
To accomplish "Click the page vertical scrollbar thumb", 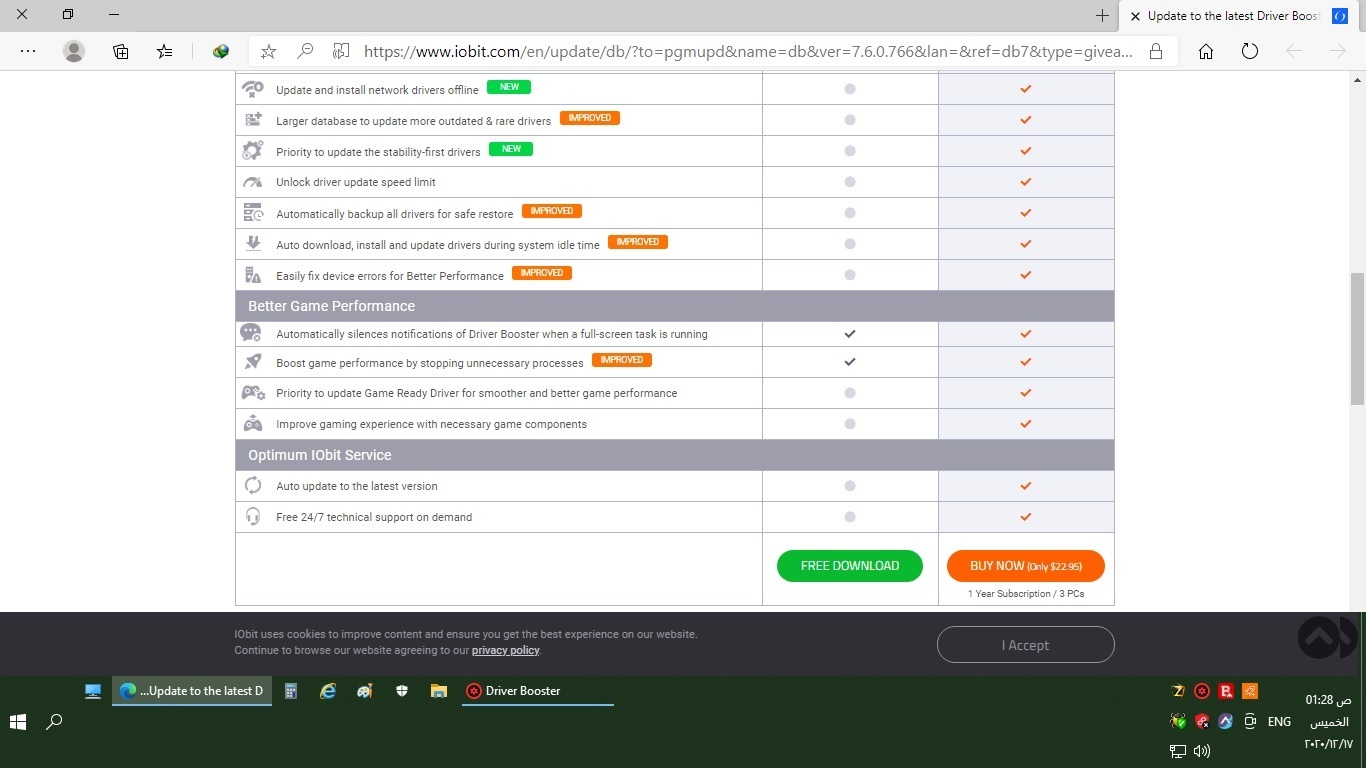I will tap(1357, 338).
